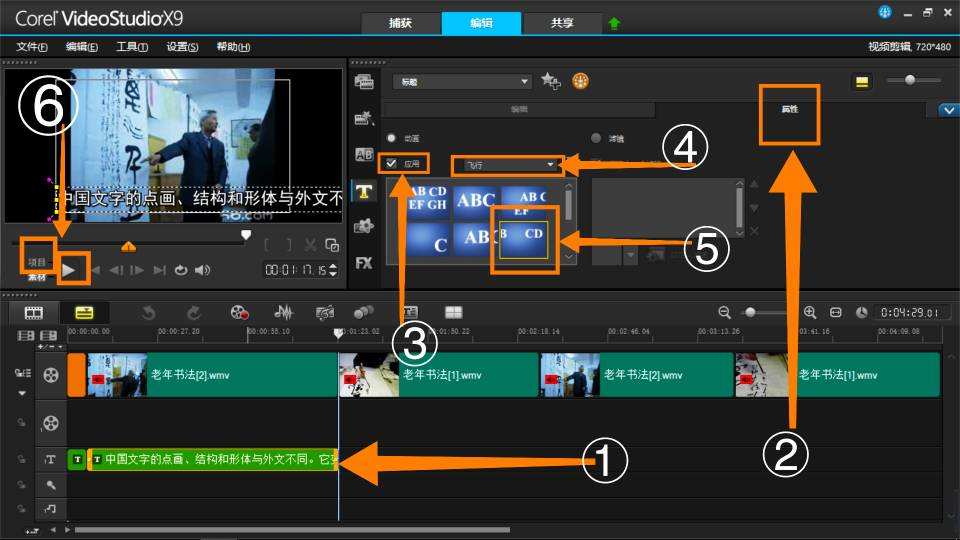Open the Graphic library icon
Screen dimensions: 960x540
click(x=364, y=227)
